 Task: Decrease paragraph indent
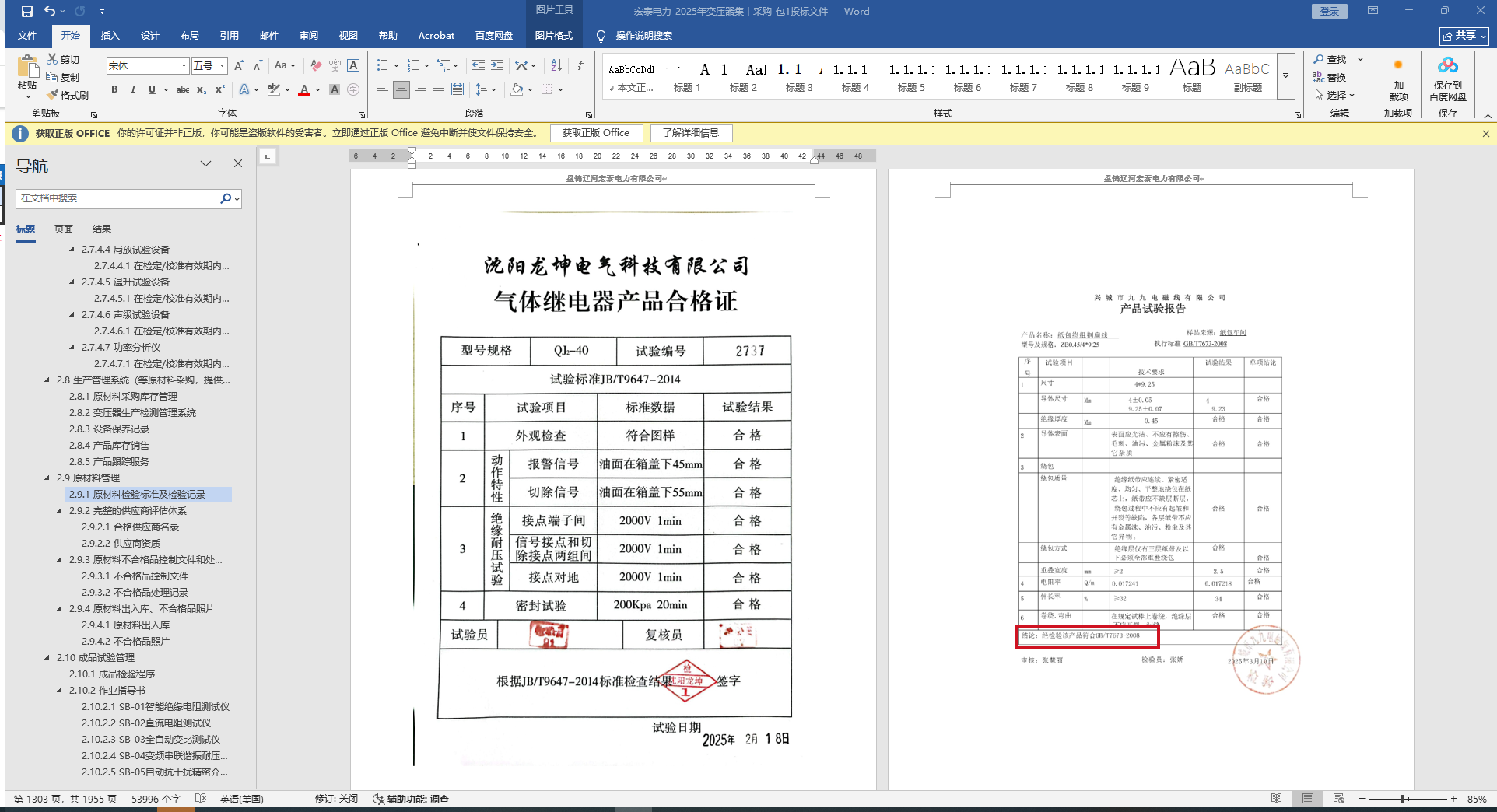(479, 66)
